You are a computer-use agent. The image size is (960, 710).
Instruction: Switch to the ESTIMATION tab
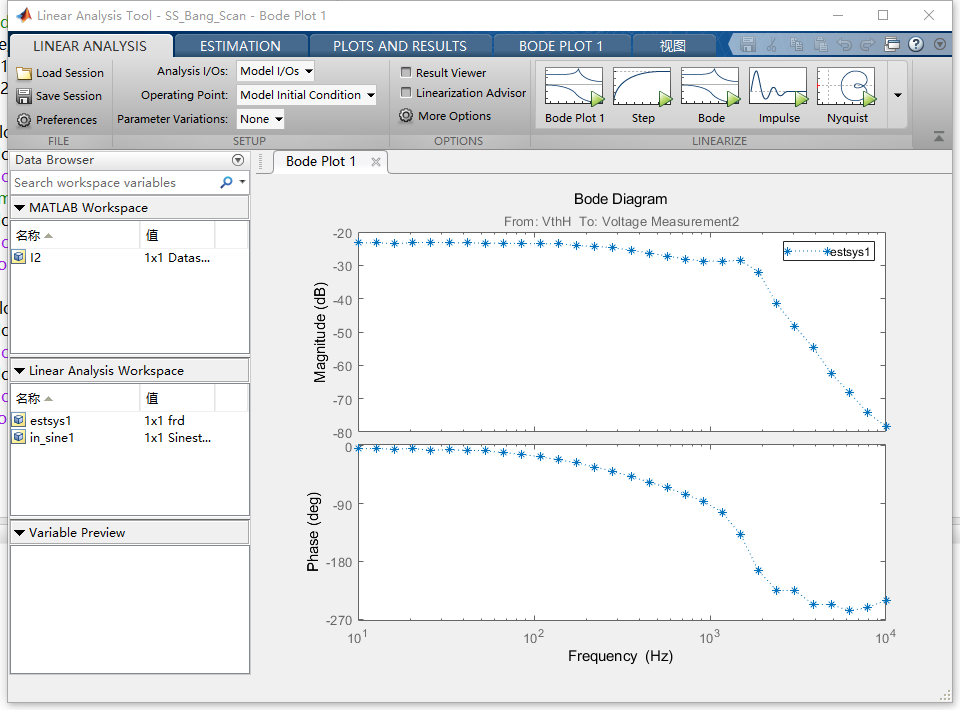[240, 45]
